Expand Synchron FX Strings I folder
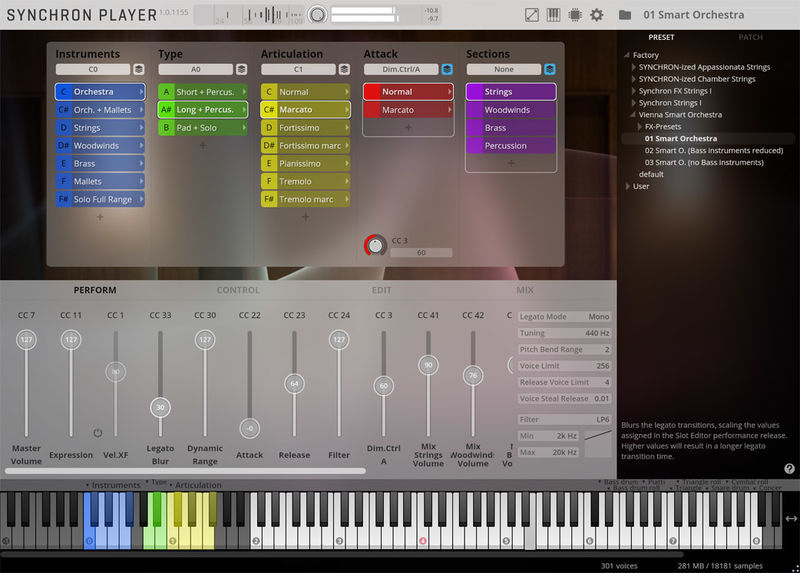The image size is (800, 573). click(634, 91)
